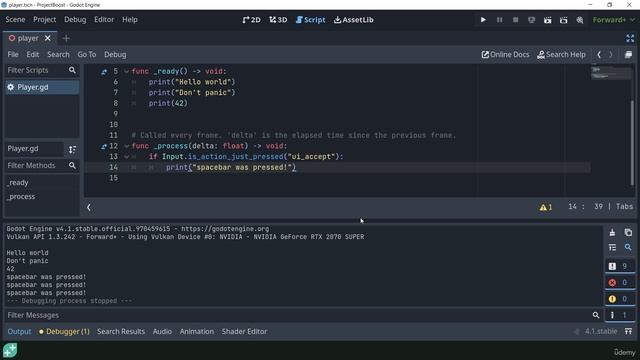Clear the output log

(x=612, y=233)
